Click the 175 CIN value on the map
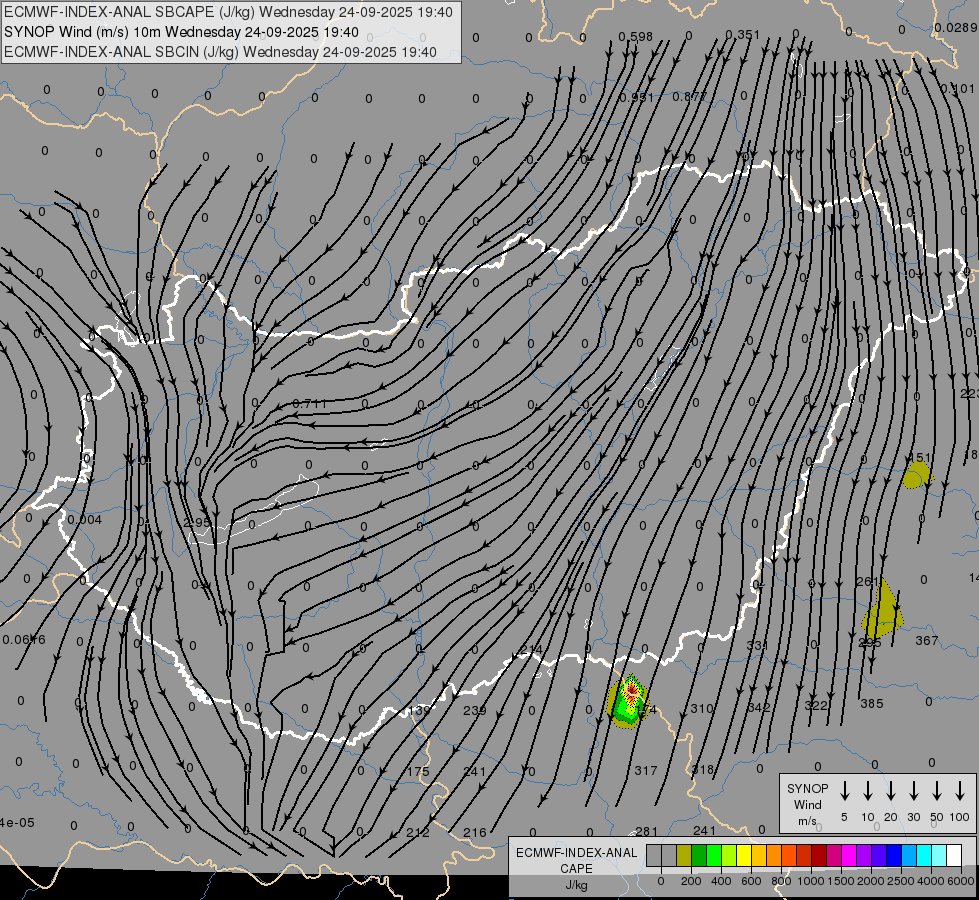The width and height of the screenshot is (979, 900). (418, 772)
